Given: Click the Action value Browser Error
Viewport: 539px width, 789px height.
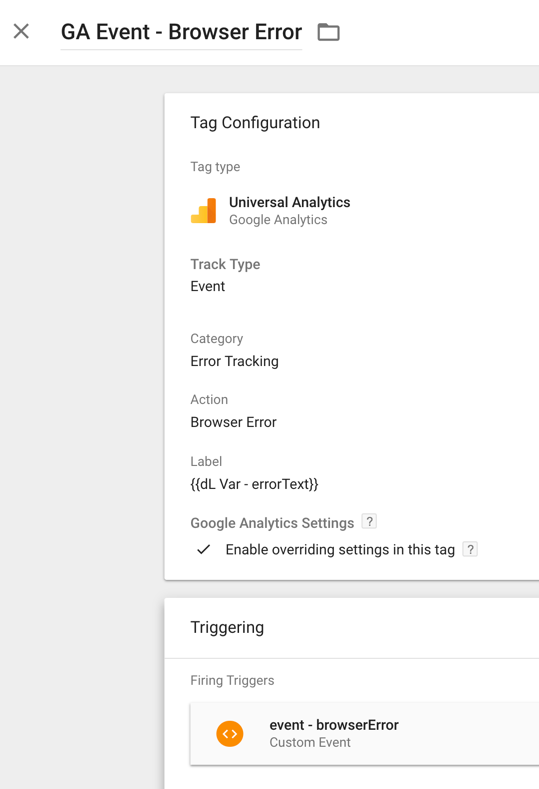Looking at the screenshot, I should click(234, 422).
